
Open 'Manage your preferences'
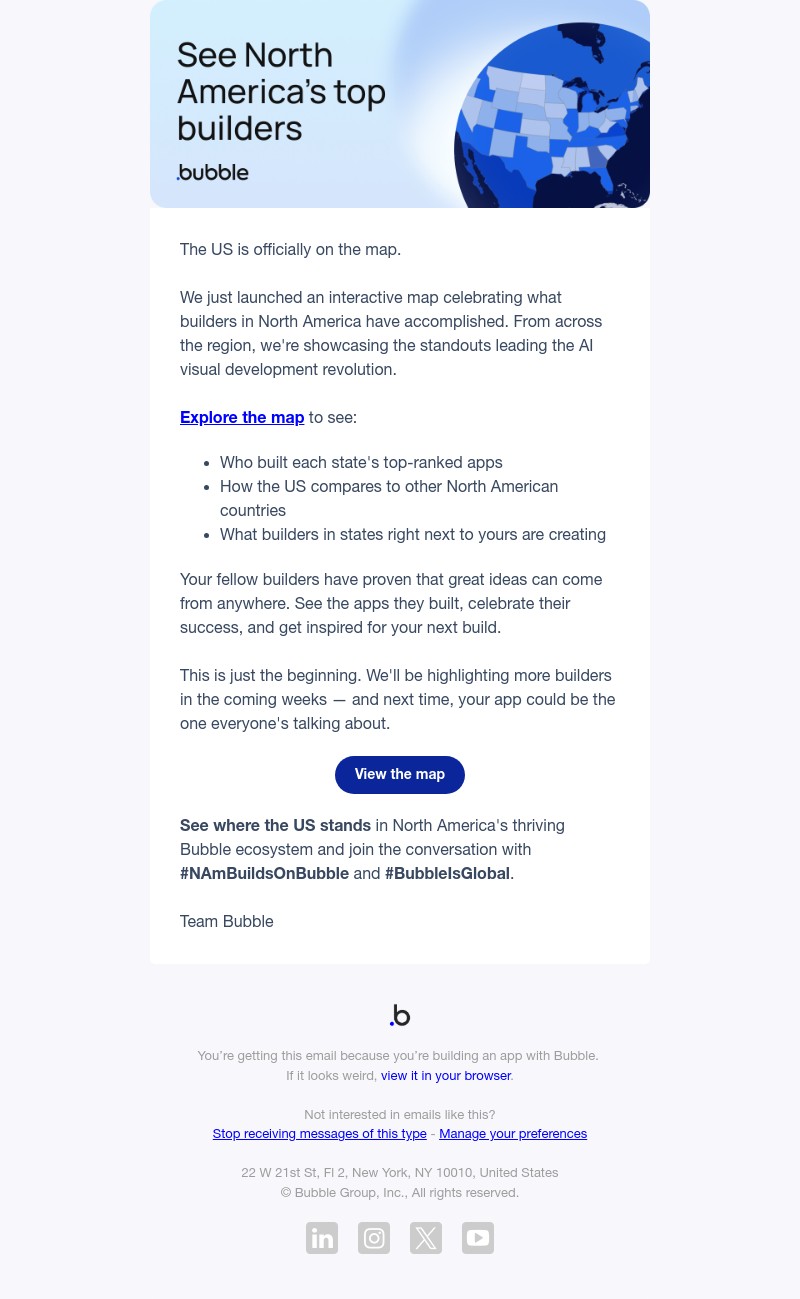(513, 1133)
